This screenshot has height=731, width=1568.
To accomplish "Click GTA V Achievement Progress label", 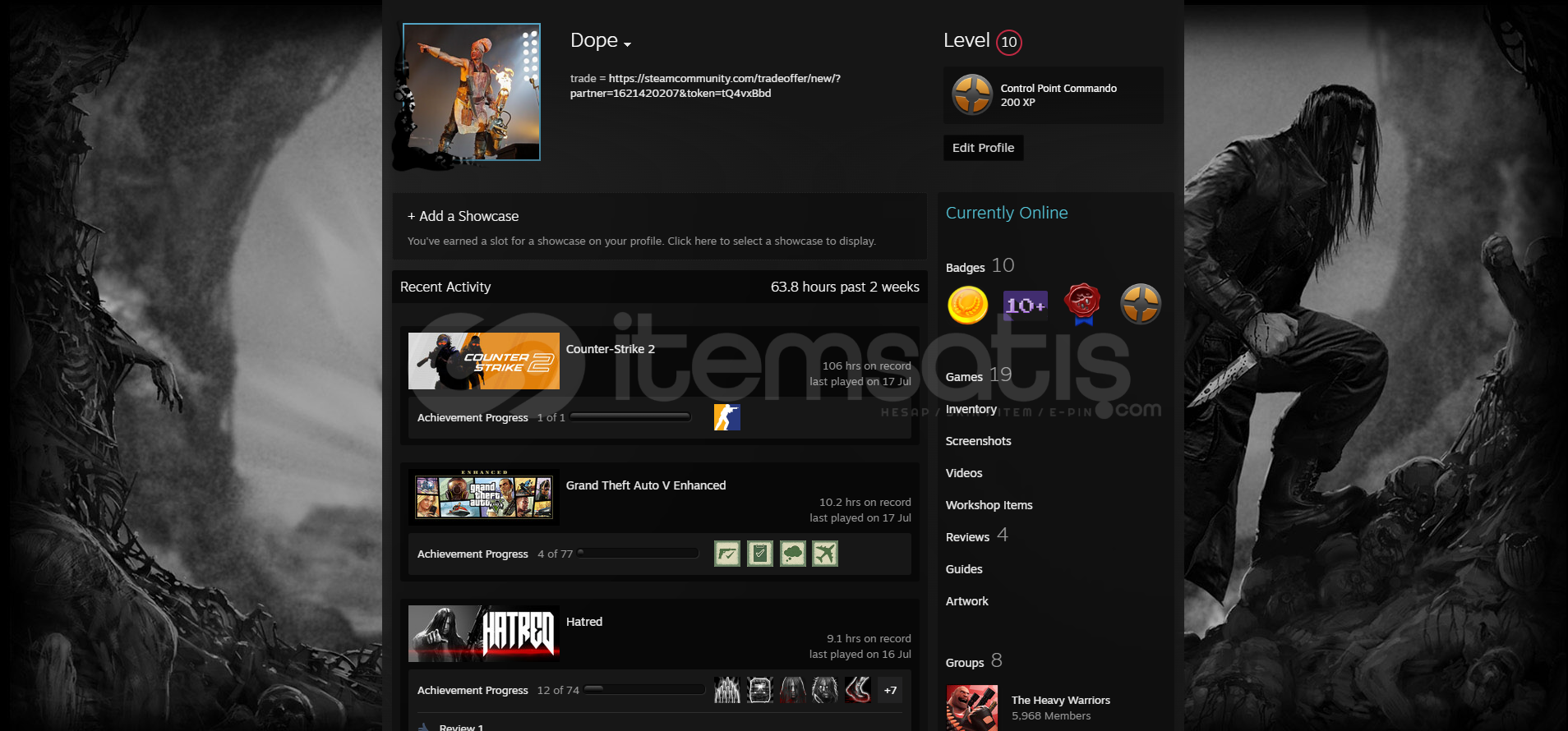I will 473,554.
